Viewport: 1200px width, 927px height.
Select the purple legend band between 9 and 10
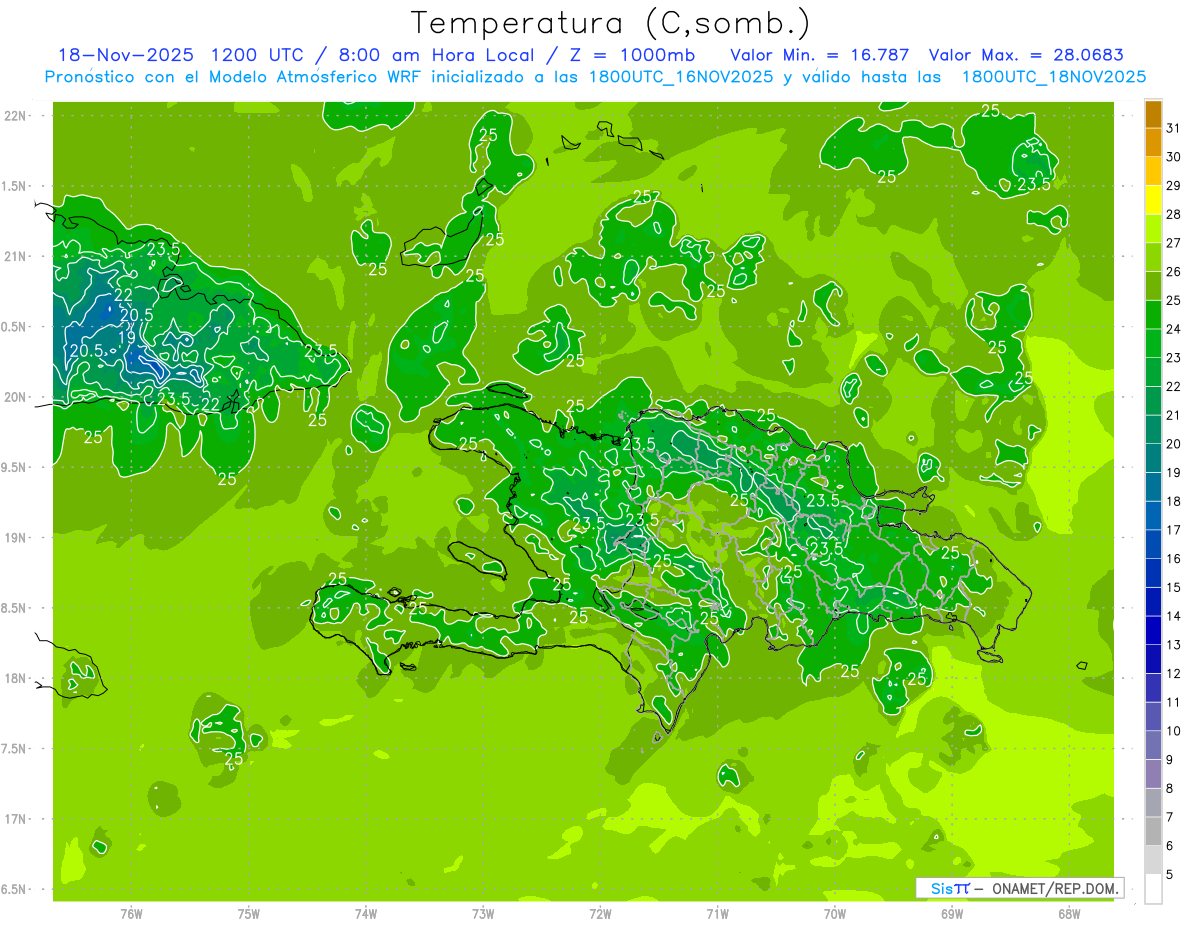[1153, 745]
